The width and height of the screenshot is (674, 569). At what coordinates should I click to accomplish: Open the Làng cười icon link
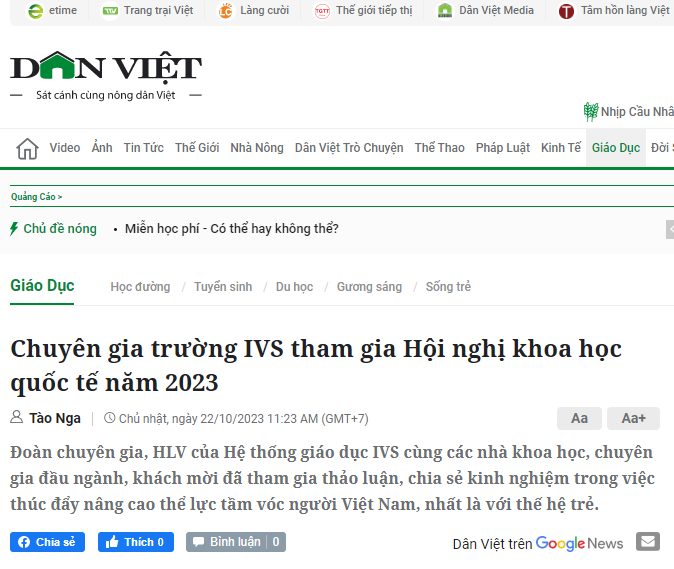tap(226, 11)
